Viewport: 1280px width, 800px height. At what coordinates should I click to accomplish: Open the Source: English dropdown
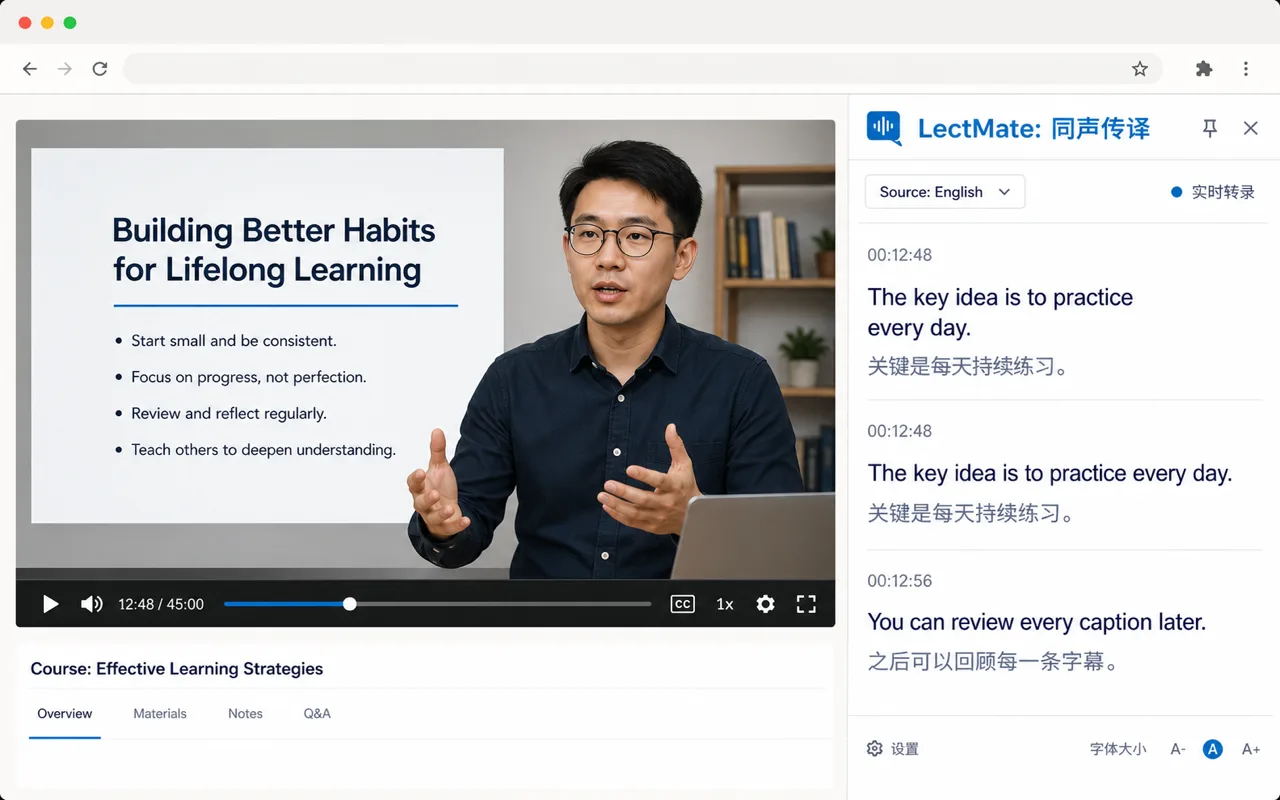945,192
